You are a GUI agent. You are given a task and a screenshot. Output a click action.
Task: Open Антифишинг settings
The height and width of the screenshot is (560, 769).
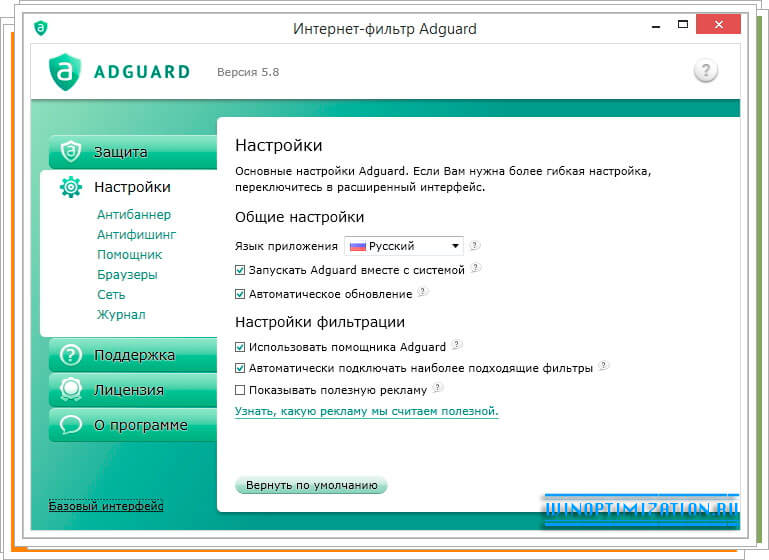click(136, 234)
